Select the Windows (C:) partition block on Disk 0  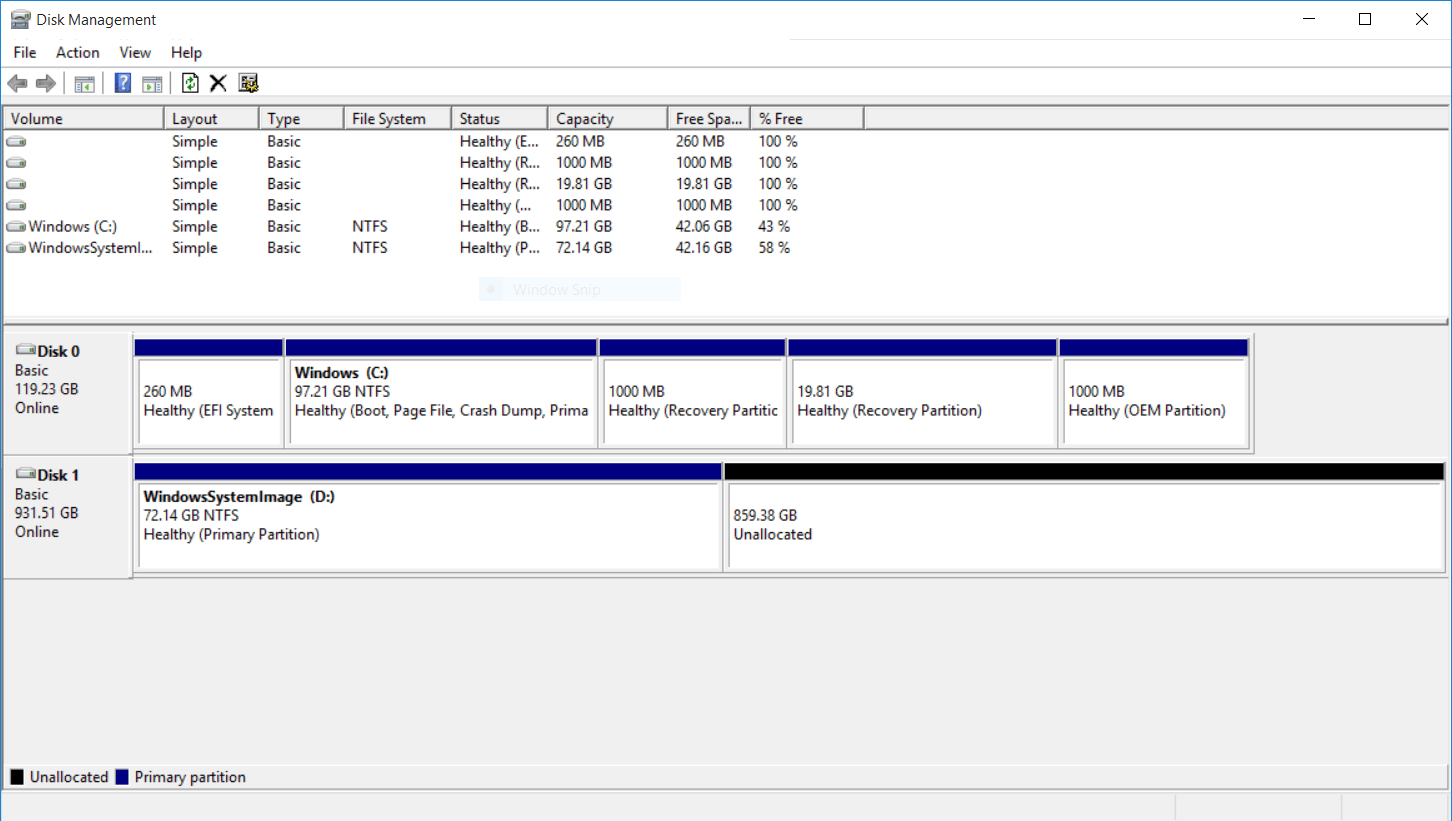[x=441, y=393]
